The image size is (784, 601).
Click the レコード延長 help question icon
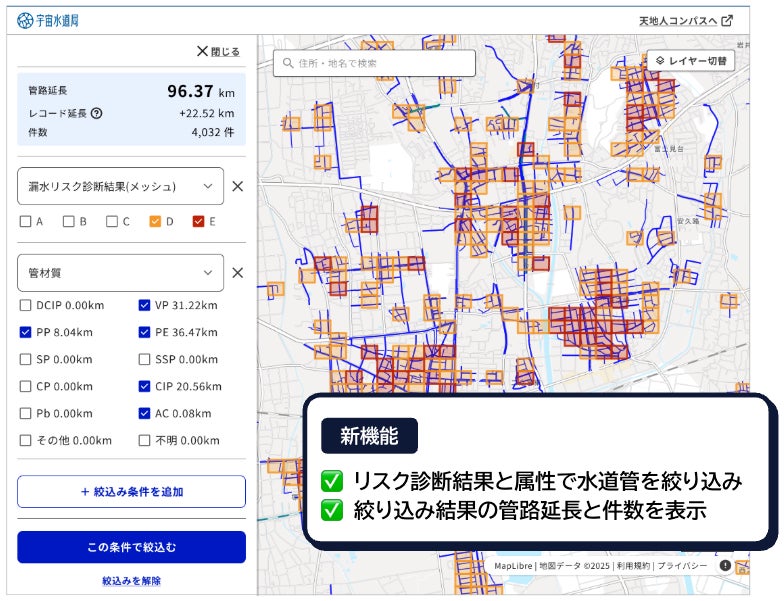[96, 114]
